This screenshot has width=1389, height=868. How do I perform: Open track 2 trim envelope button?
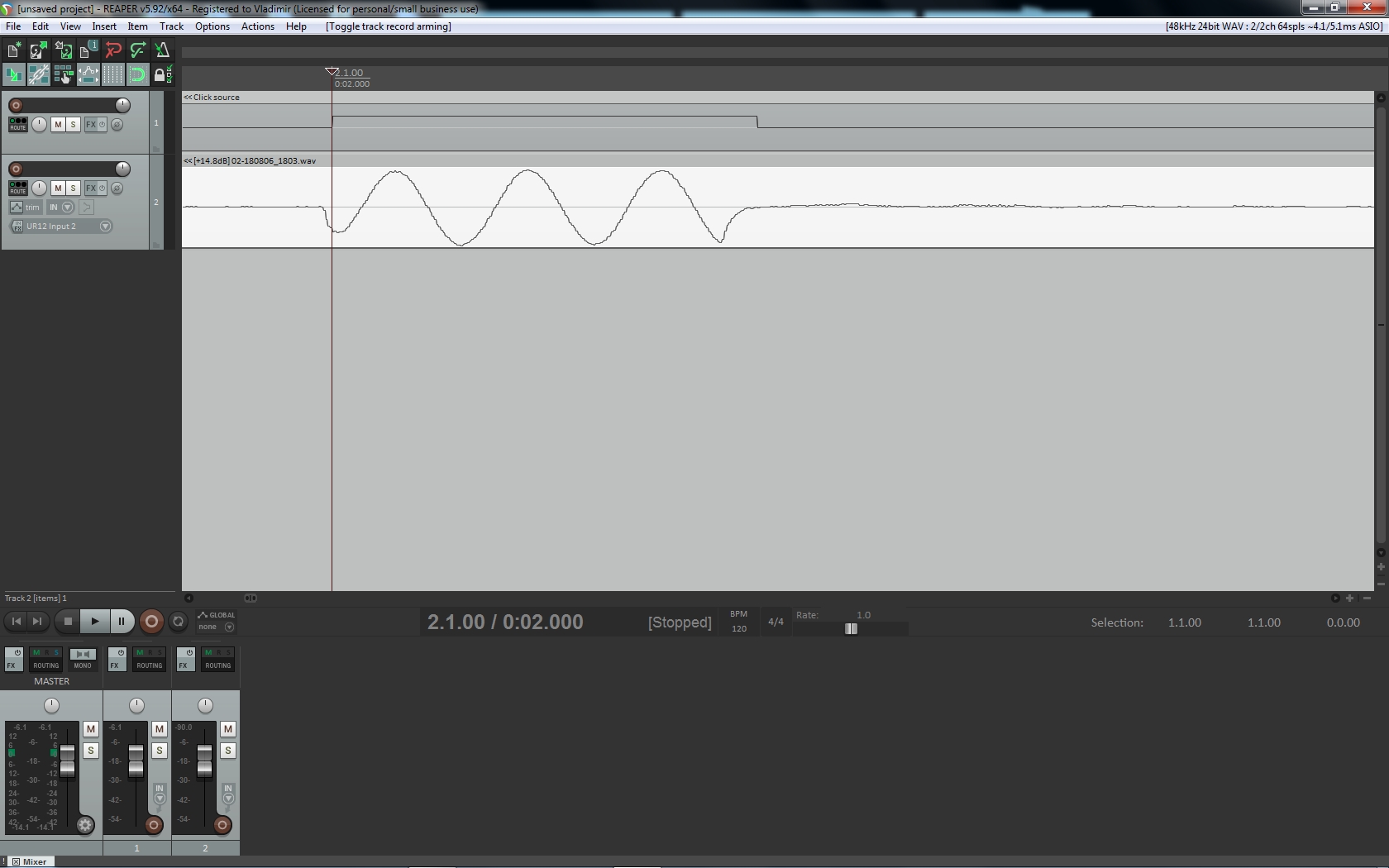pyautogui.click(x=26, y=207)
